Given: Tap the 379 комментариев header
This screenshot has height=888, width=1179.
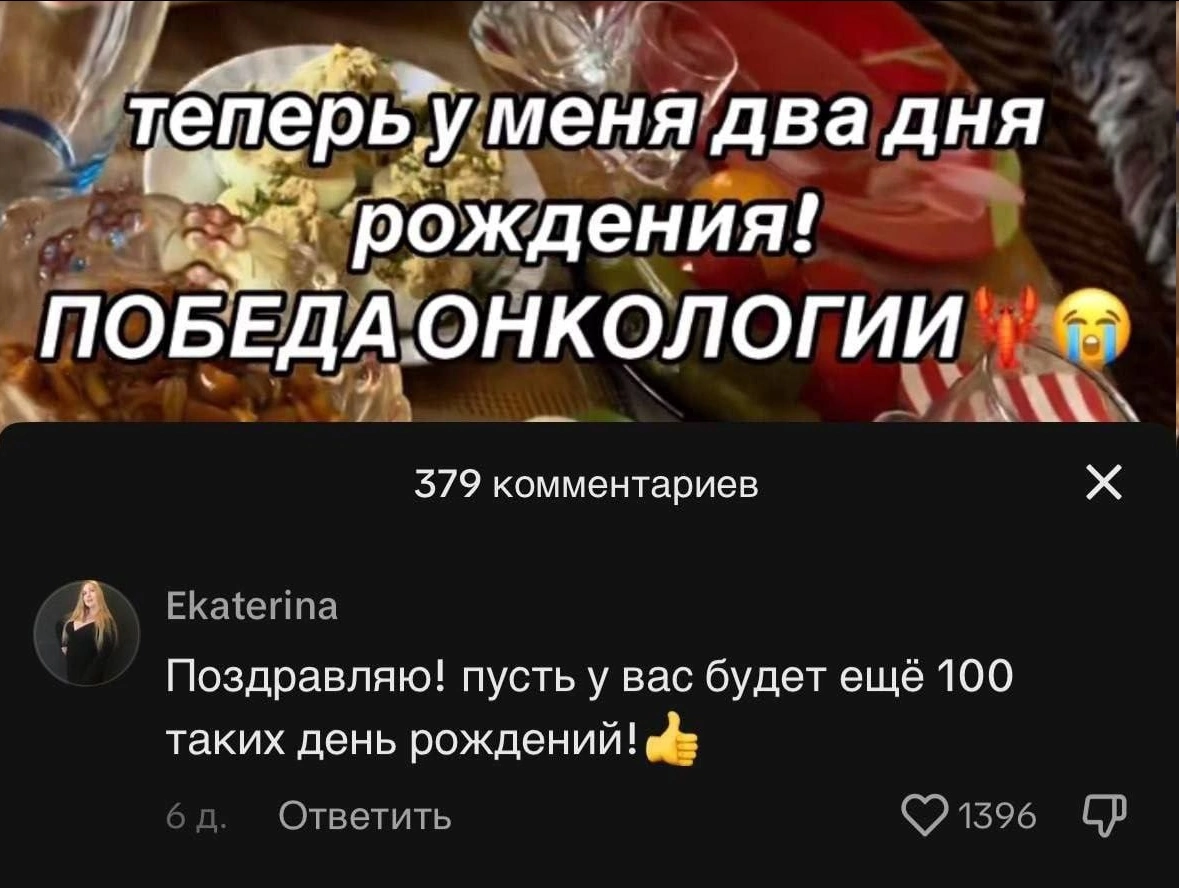Looking at the screenshot, I should (586, 486).
